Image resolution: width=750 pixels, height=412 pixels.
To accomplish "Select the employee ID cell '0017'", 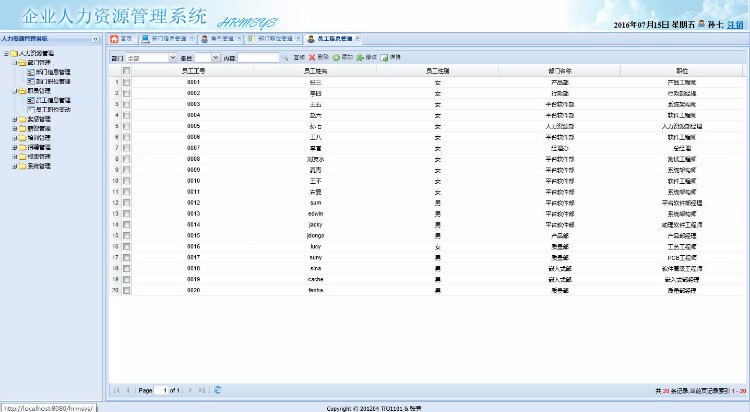I will tap(193, 257).
